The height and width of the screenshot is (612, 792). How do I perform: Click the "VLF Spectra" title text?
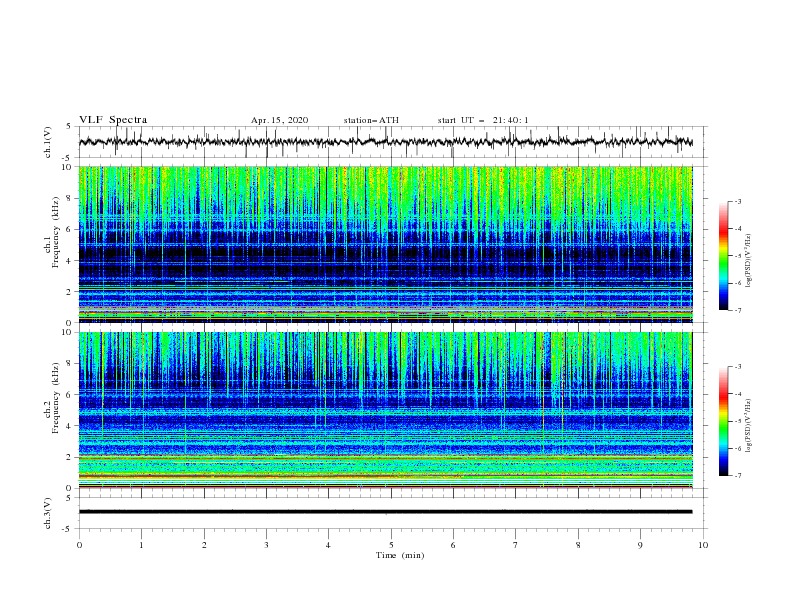coord(113,120)
